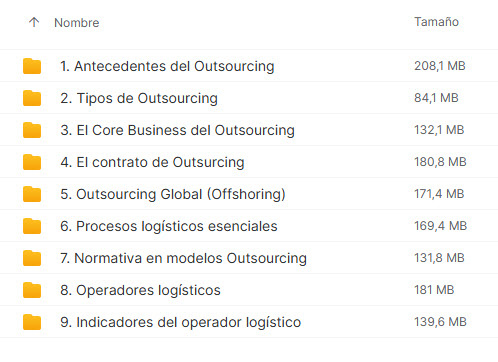Image resolution: width=498 pixels, height=362 pixels.
Task: Open the '1. Antecedentes del Outsourcing' folder name
Action: [x=167, y=66]
